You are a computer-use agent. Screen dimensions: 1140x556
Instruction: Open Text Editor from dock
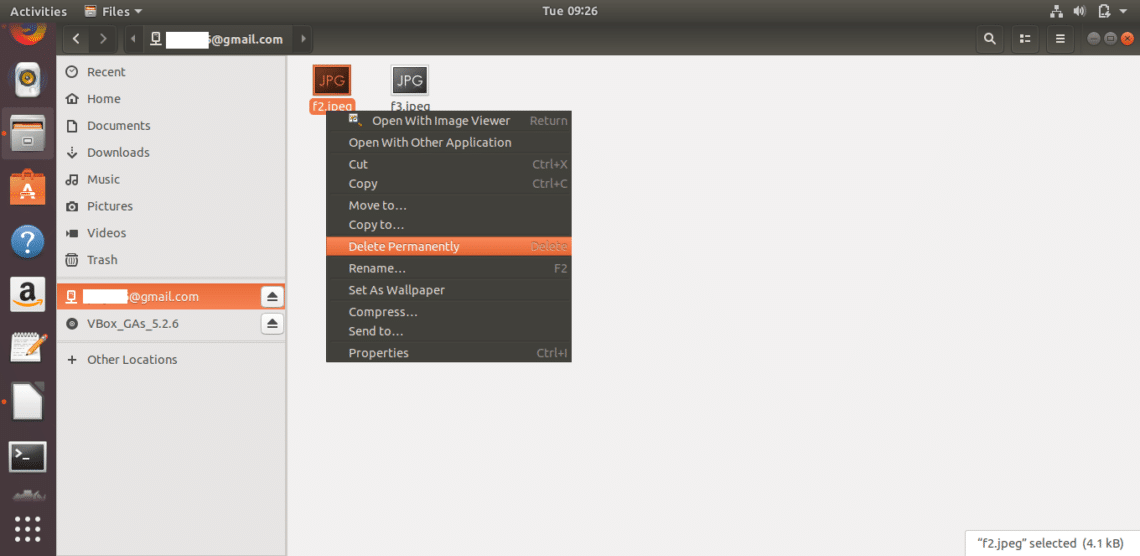[28, 348]
